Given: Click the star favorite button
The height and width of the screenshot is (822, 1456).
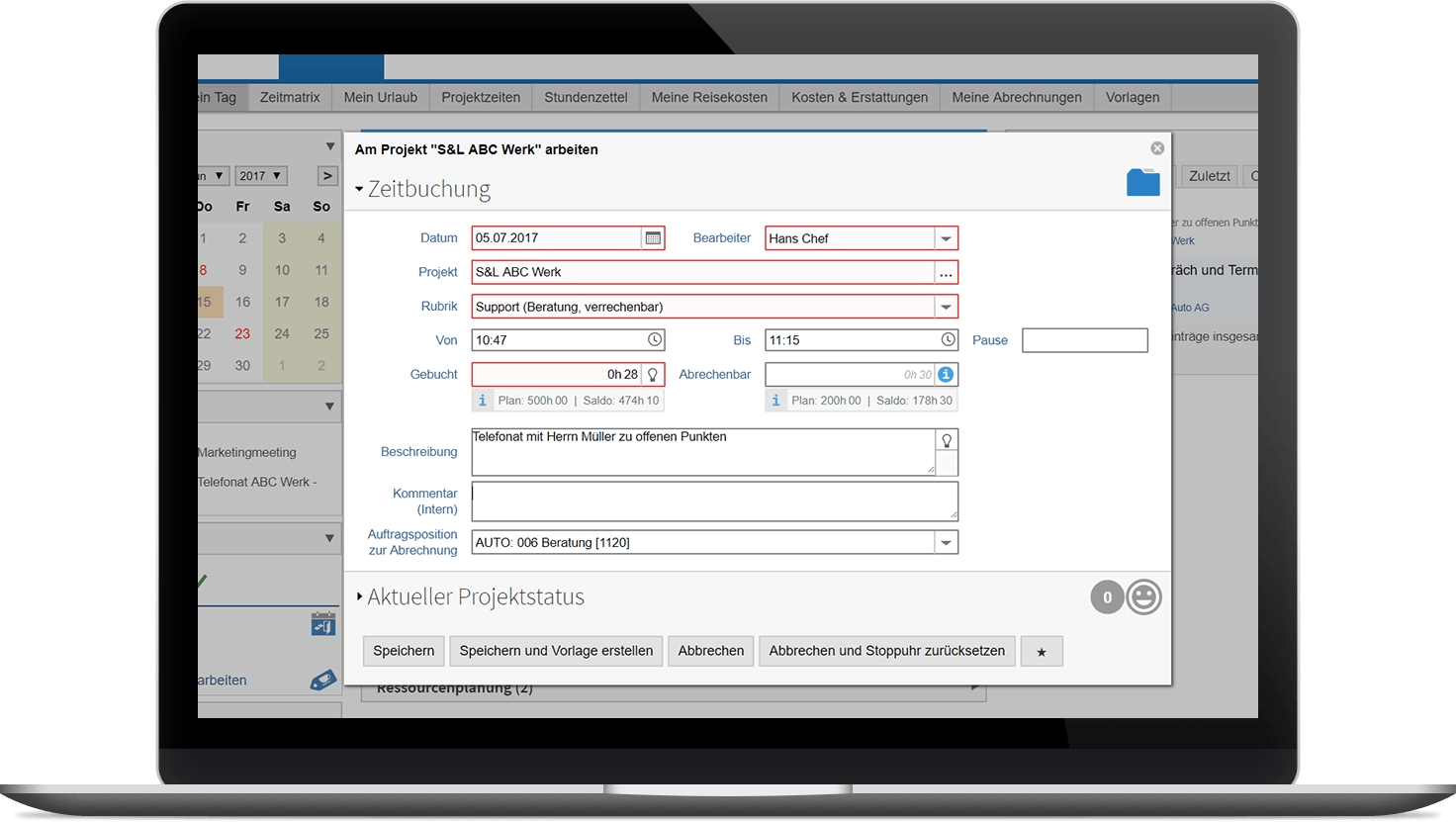Looking at the screenshot, I should (x=1042, y=652).
